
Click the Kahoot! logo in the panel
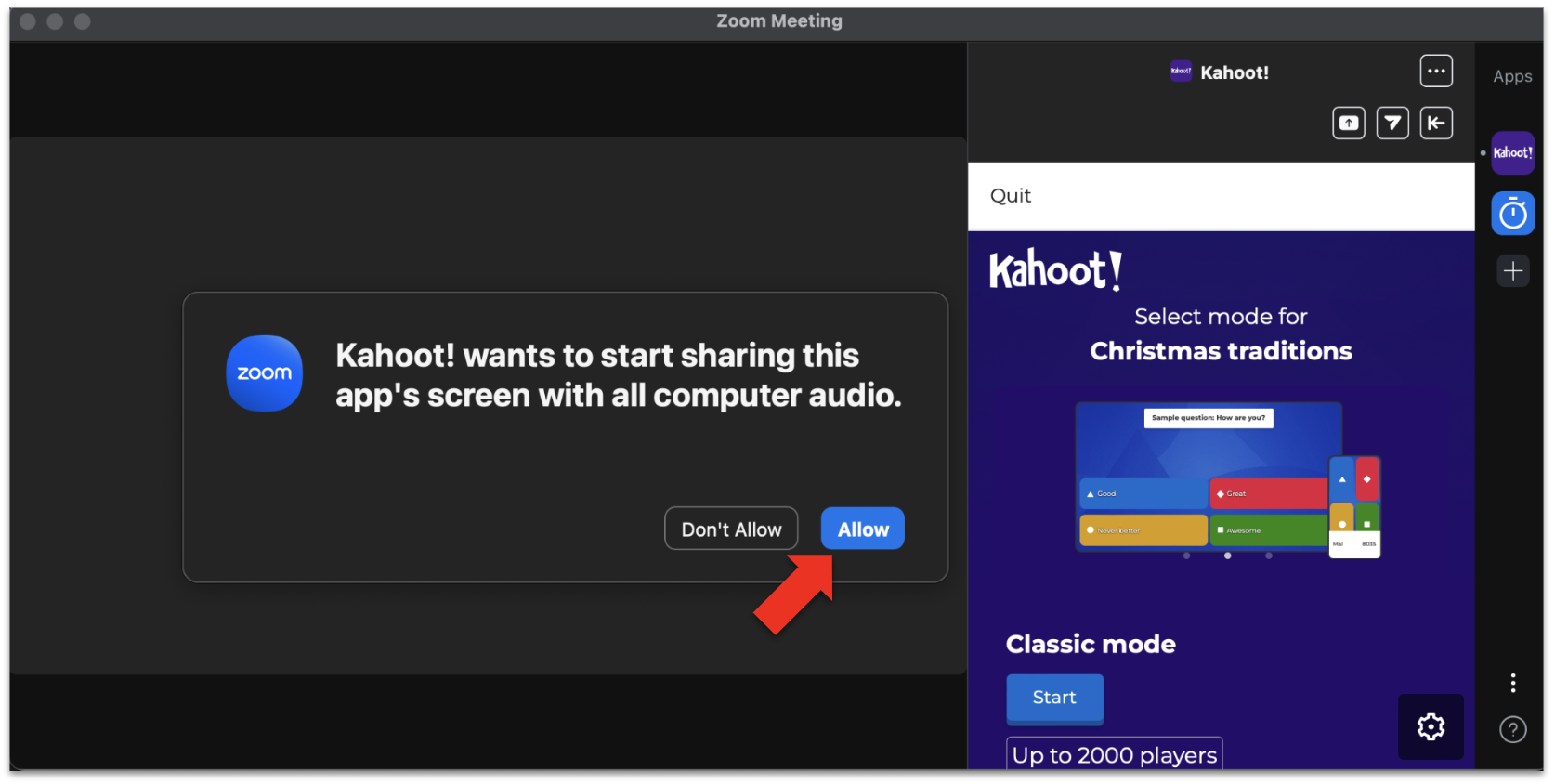point(1054,270)
